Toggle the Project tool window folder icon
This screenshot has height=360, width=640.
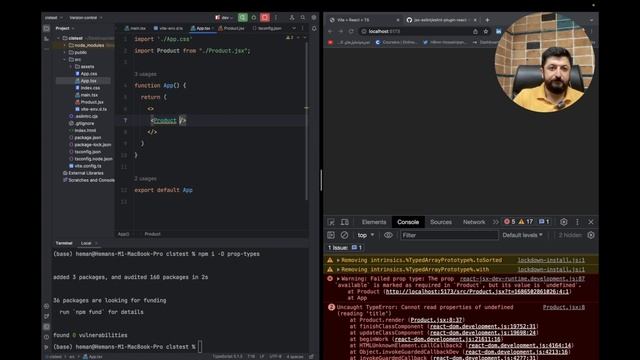tap(46, 29)
